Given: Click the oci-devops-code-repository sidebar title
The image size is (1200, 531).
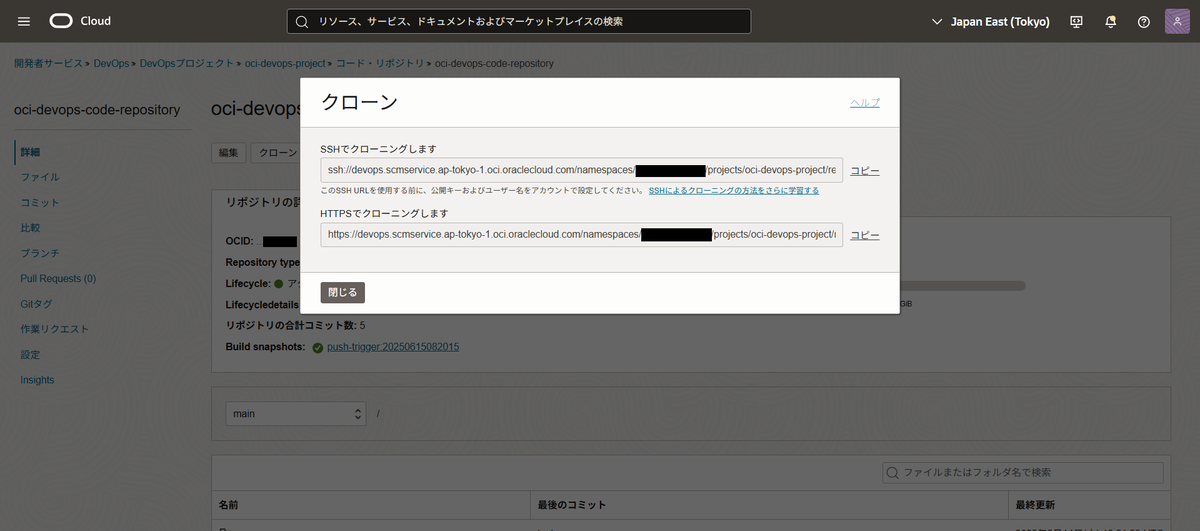Looking at the screenshot, I should (97, 110).
